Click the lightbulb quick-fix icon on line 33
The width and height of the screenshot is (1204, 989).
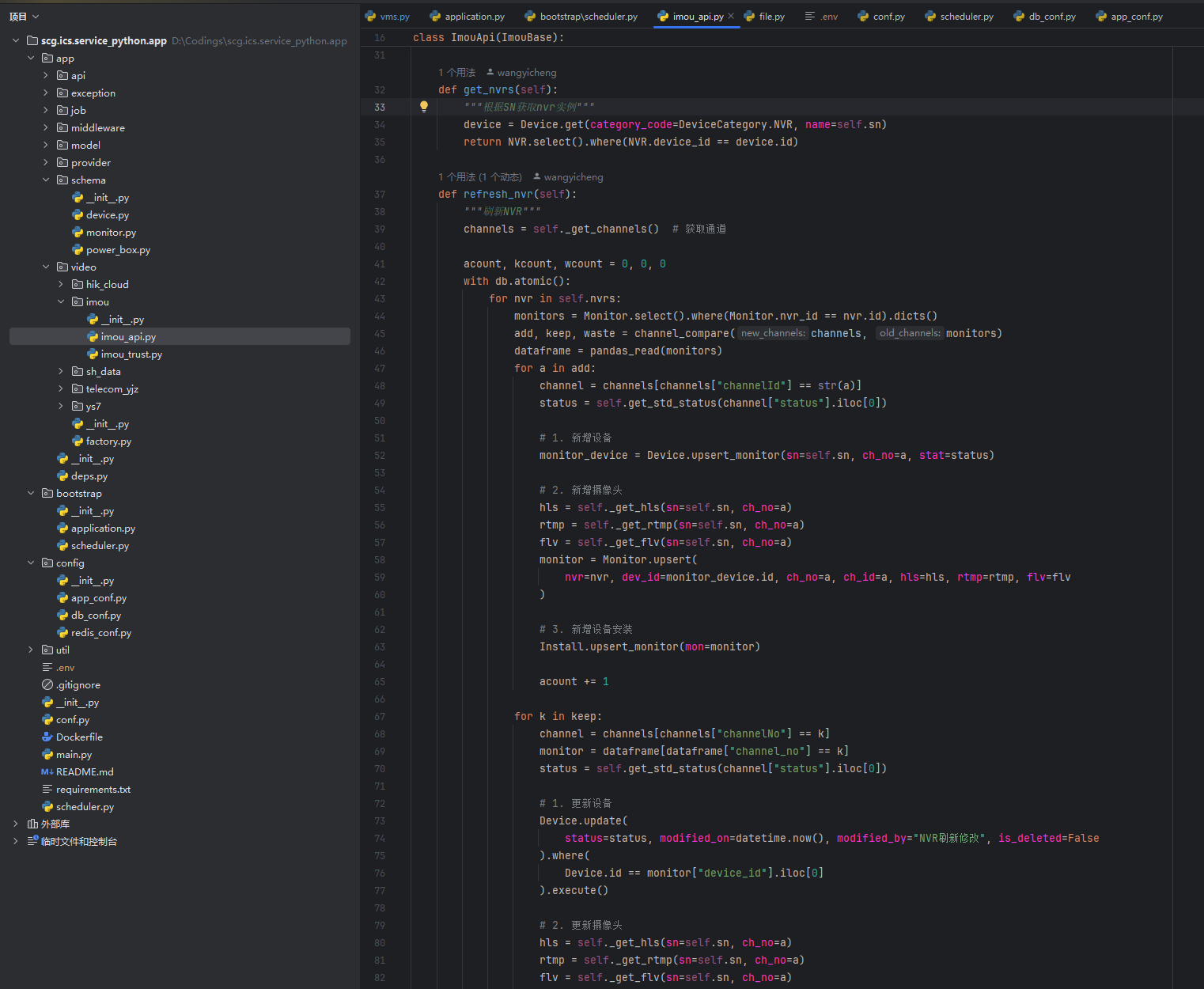coord(424,107)
